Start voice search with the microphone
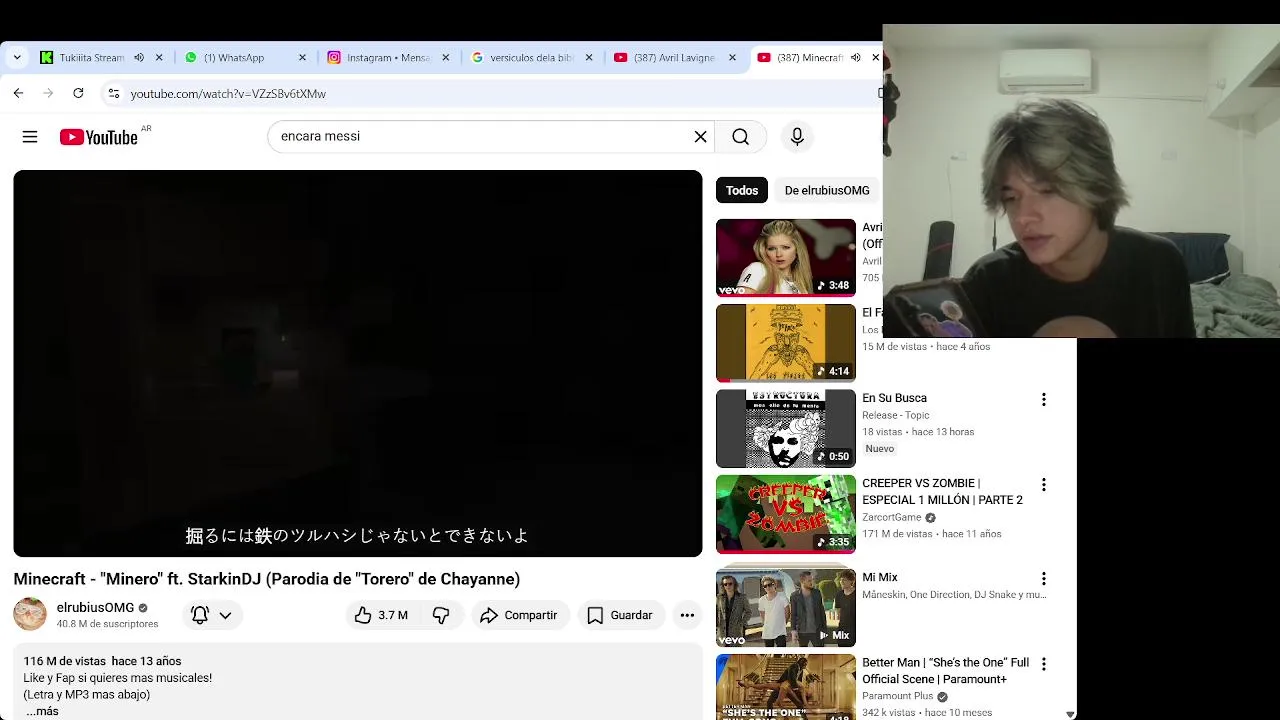Image resolution: width=1280 pixels, height=720 pixels. pos(797,137)
